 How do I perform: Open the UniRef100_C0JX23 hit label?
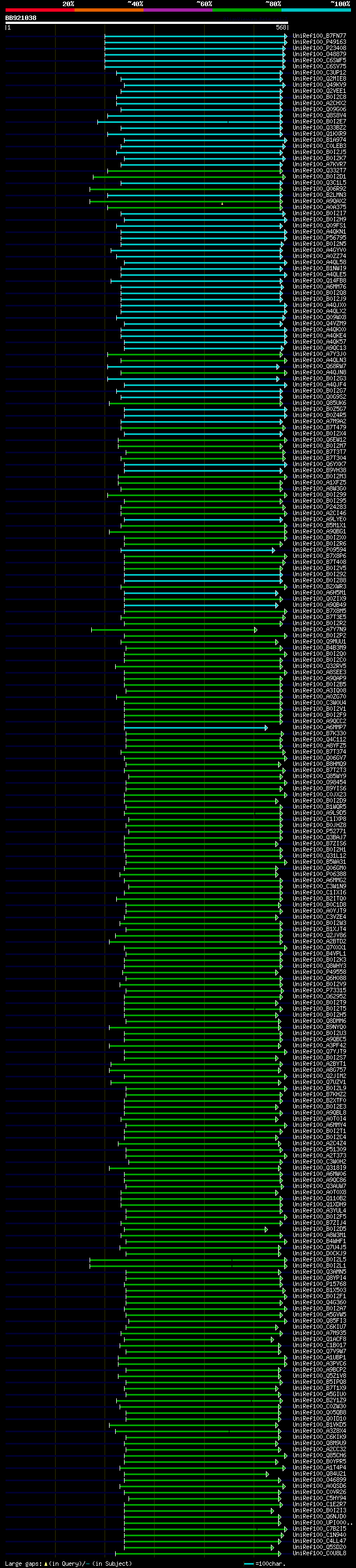pos(319,794)
